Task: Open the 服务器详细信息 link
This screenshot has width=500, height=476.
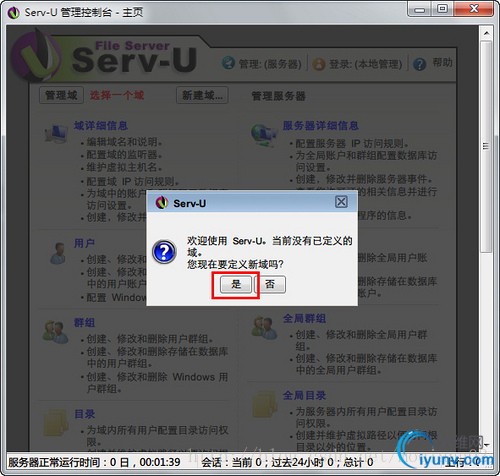Action: point(321,126)
